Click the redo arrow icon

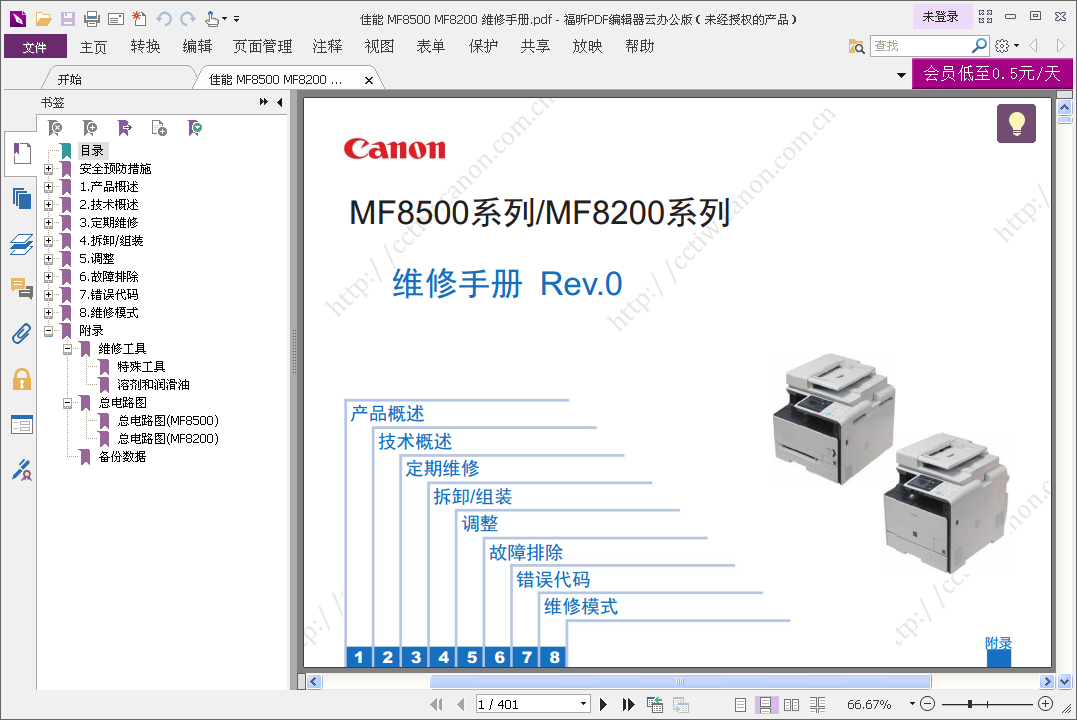[188, 19]
